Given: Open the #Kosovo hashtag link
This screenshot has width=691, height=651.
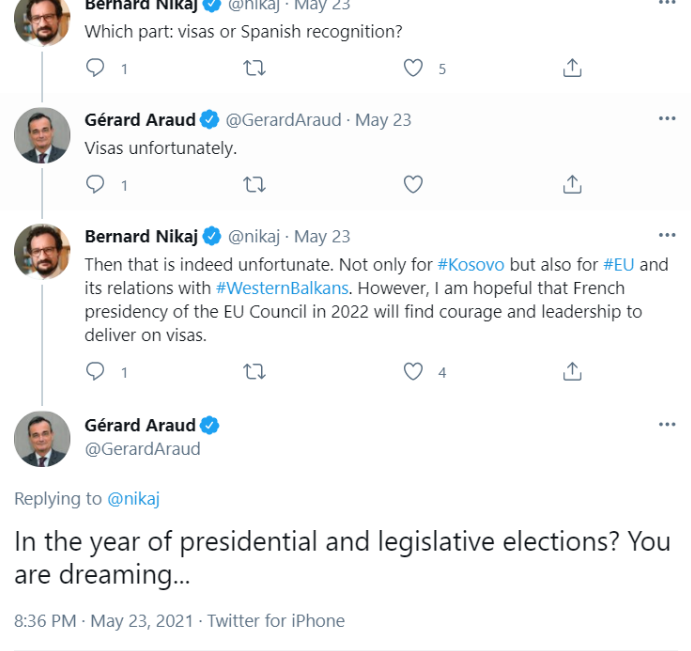Looking at the screenshot, I should click(471, 265).
